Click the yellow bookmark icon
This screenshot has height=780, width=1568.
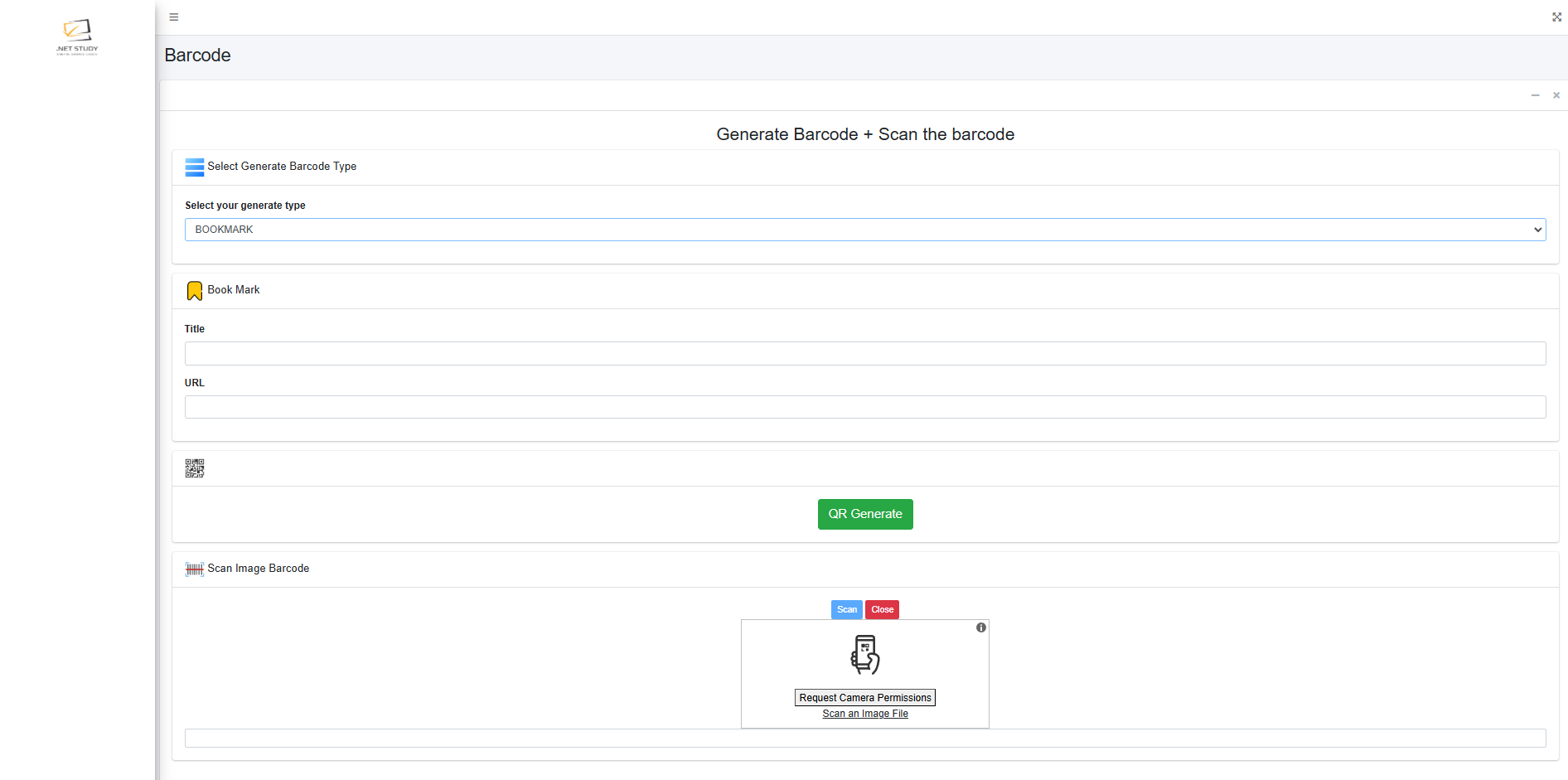[195, 291]
